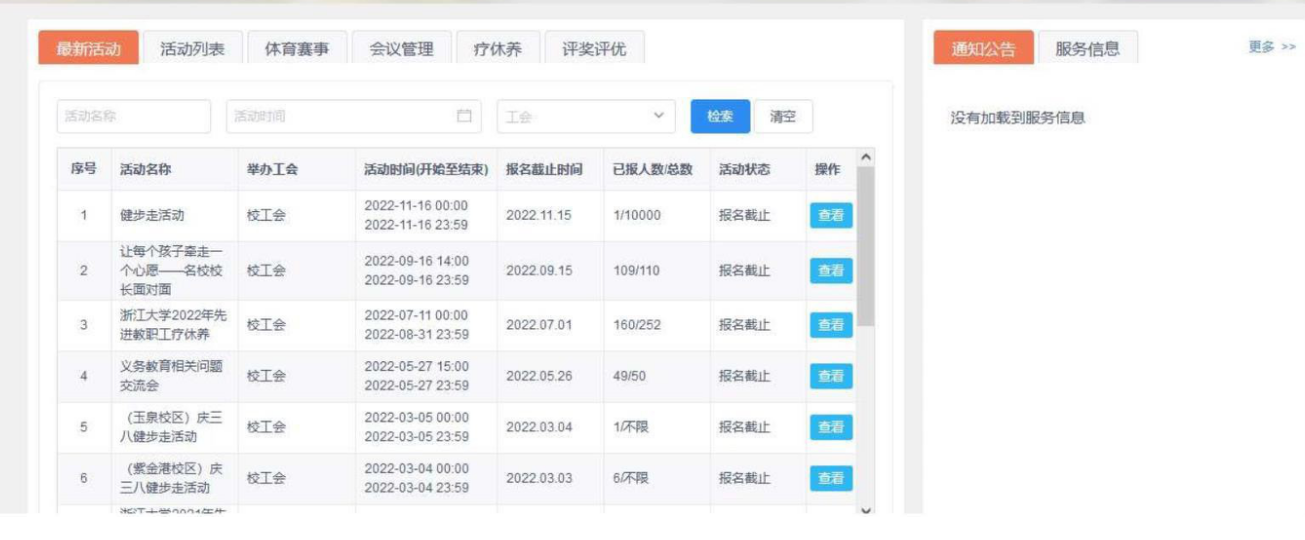This screenshot has width=1305, height=540.
Task: Click 查看 for 义务教育相关问题交流会
Action: click(x=830, y=376)
